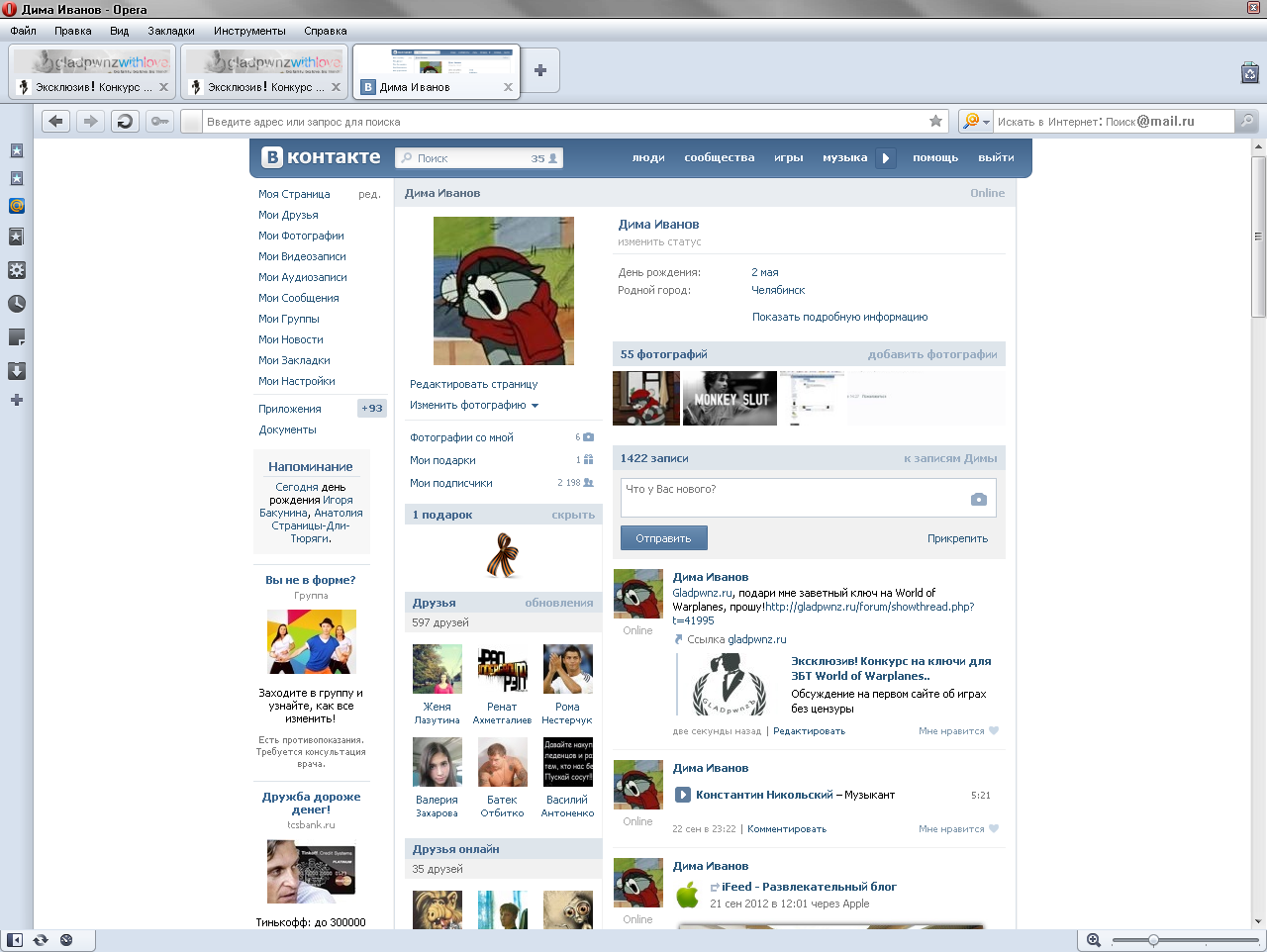Like the gladpwnz.ru post with heart
This screenshot has height=952, width=1267.
pos(994,731)
